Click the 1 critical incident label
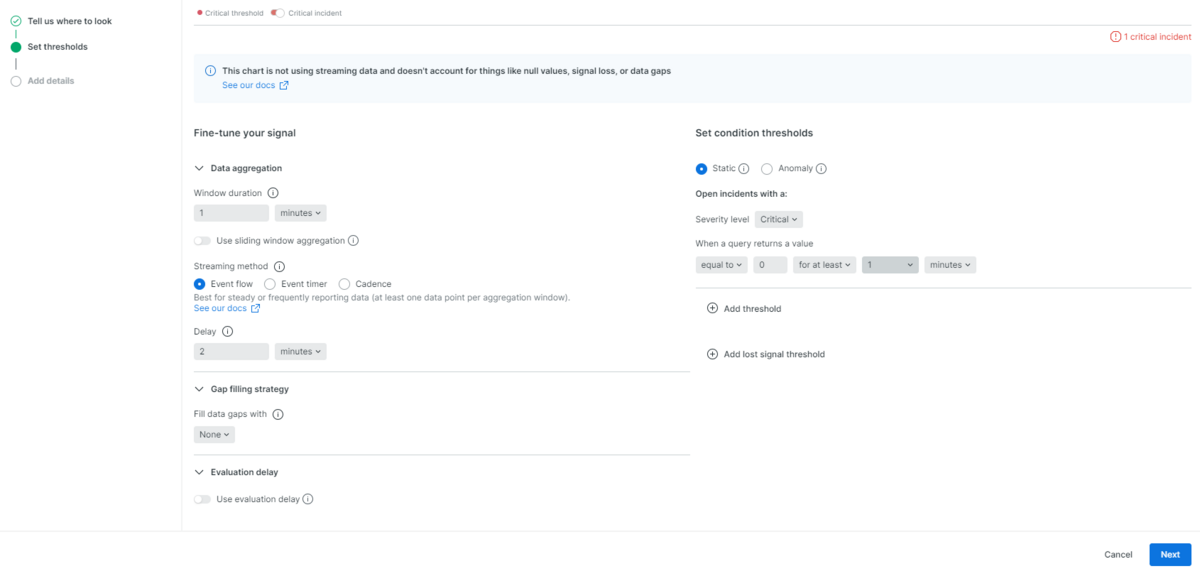1200x576 pixels. pyautogui.click(x=1157, y=37)
